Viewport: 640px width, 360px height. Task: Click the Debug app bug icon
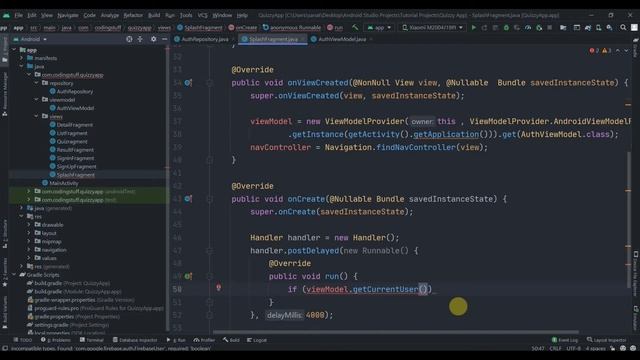pos(506,28)
